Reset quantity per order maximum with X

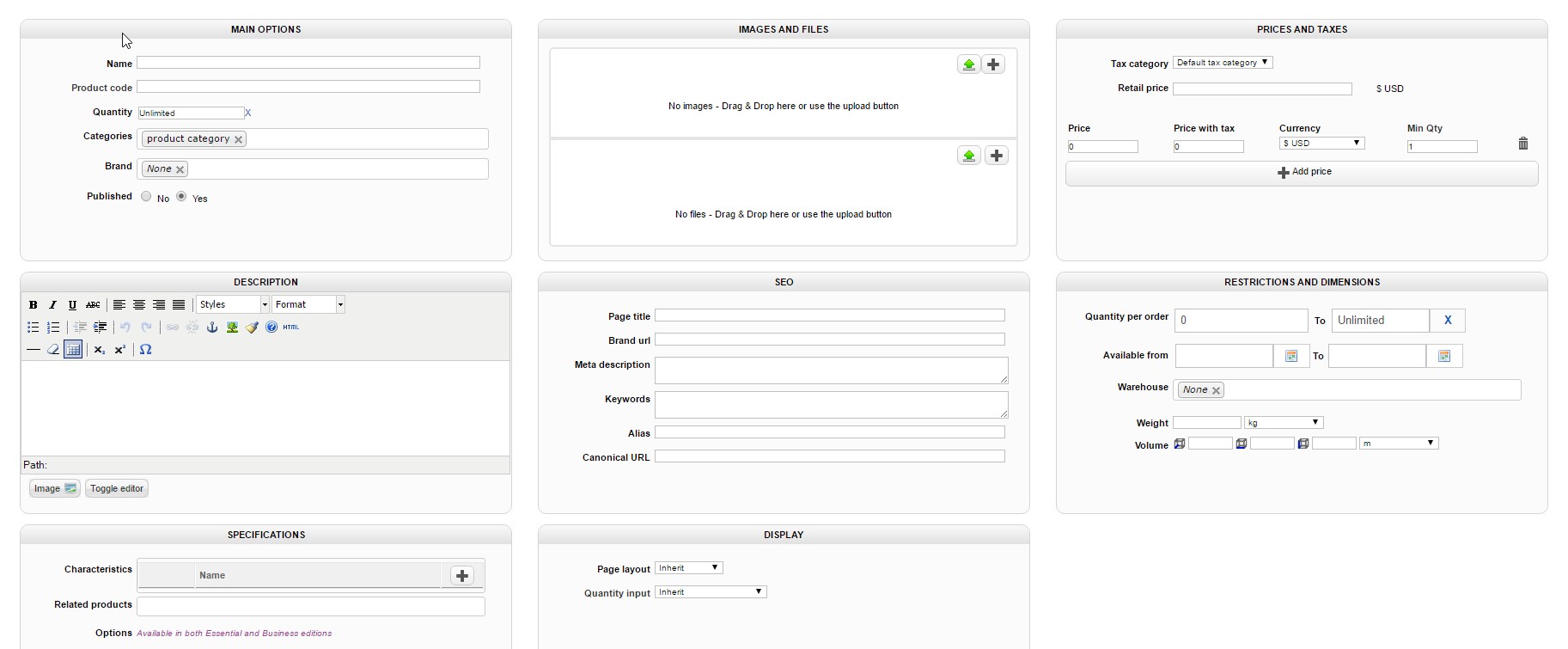tap(1448, 321)
